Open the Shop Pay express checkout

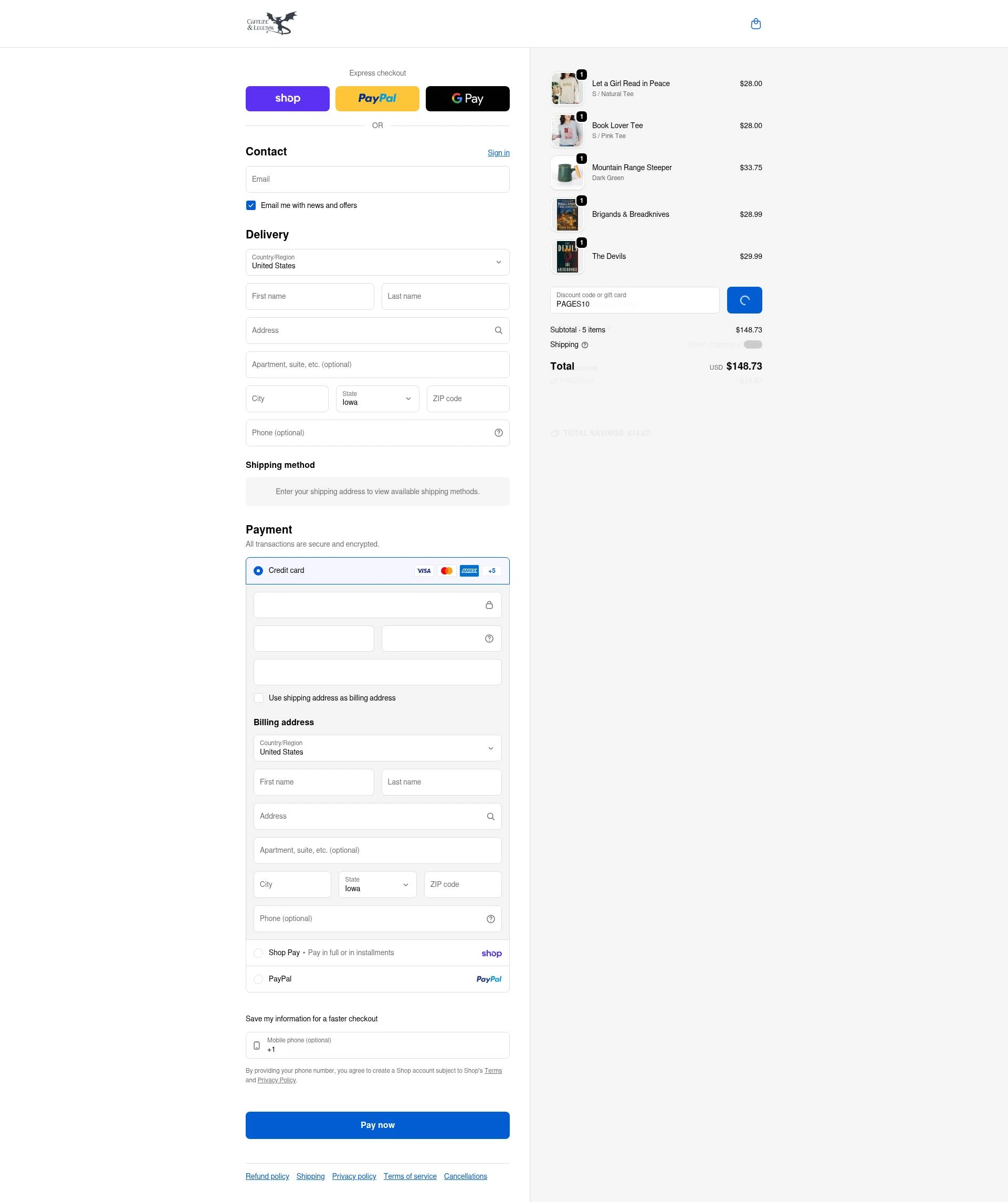tap(287, 98)
